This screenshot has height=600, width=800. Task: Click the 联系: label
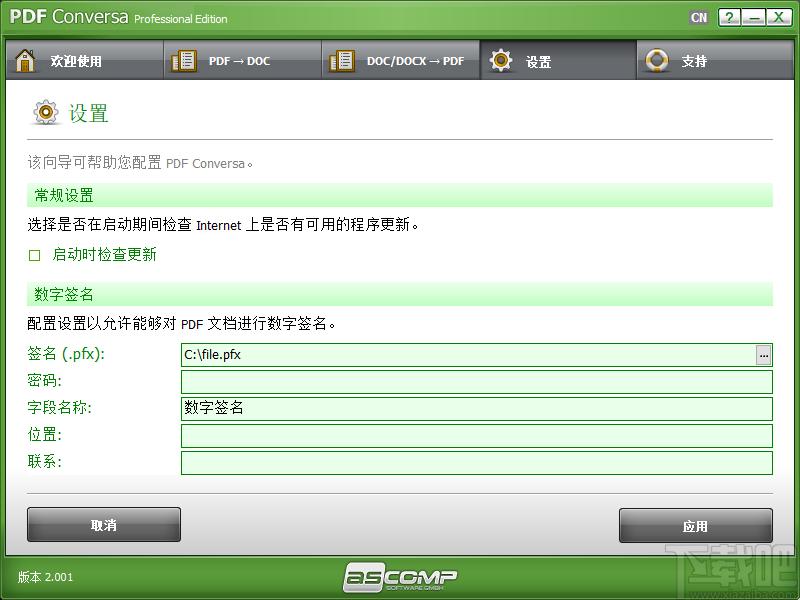(44, 462)
